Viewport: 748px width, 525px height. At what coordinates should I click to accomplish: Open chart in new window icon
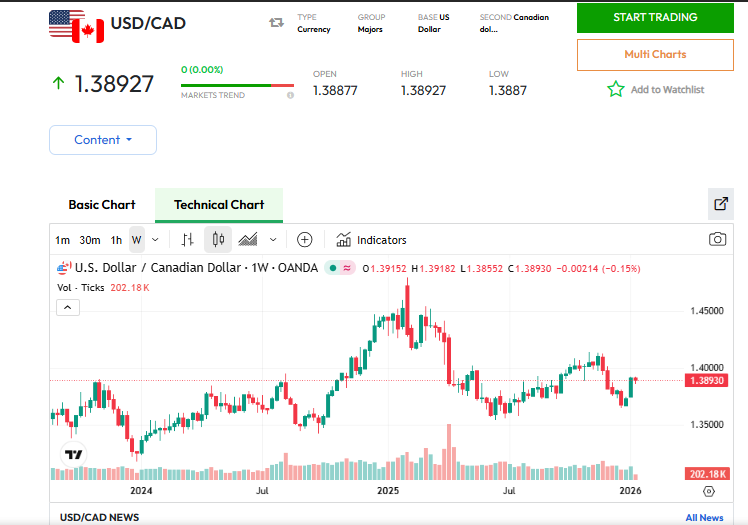(721, 204)
